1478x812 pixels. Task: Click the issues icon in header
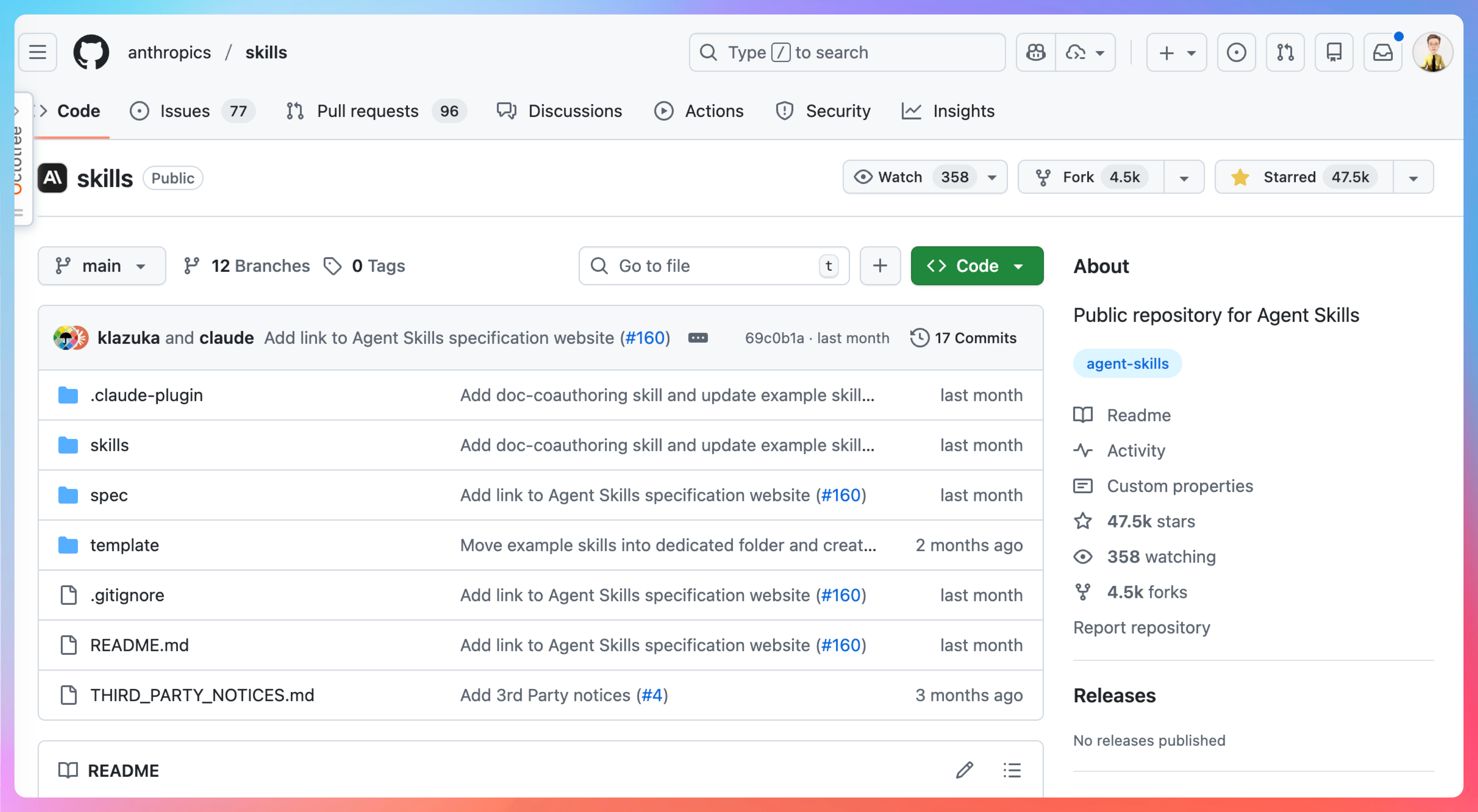point(1236,52)
